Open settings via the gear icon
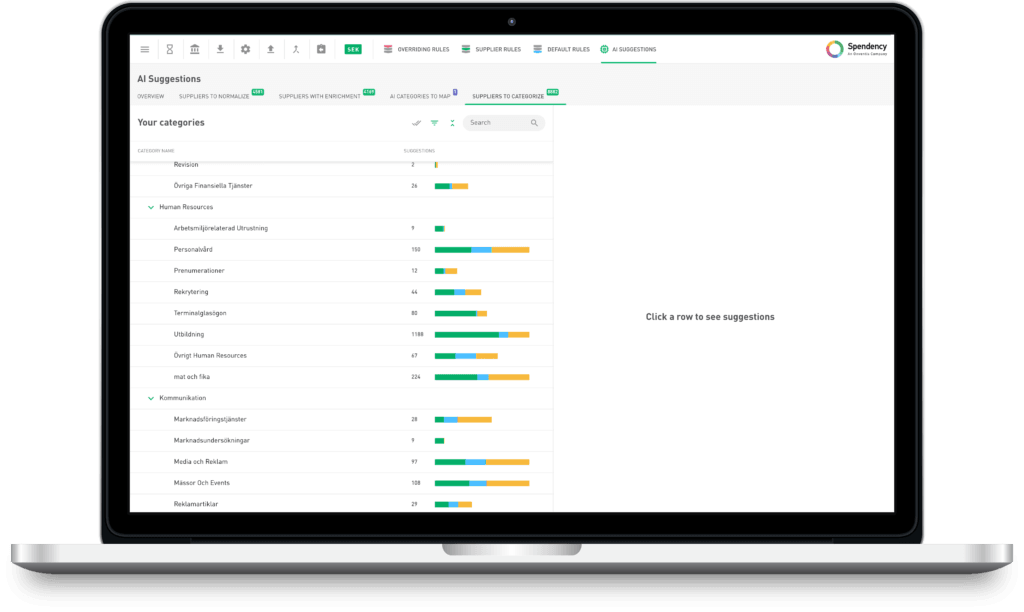Viewport: 1024px width, 612px height. [245, 49]
